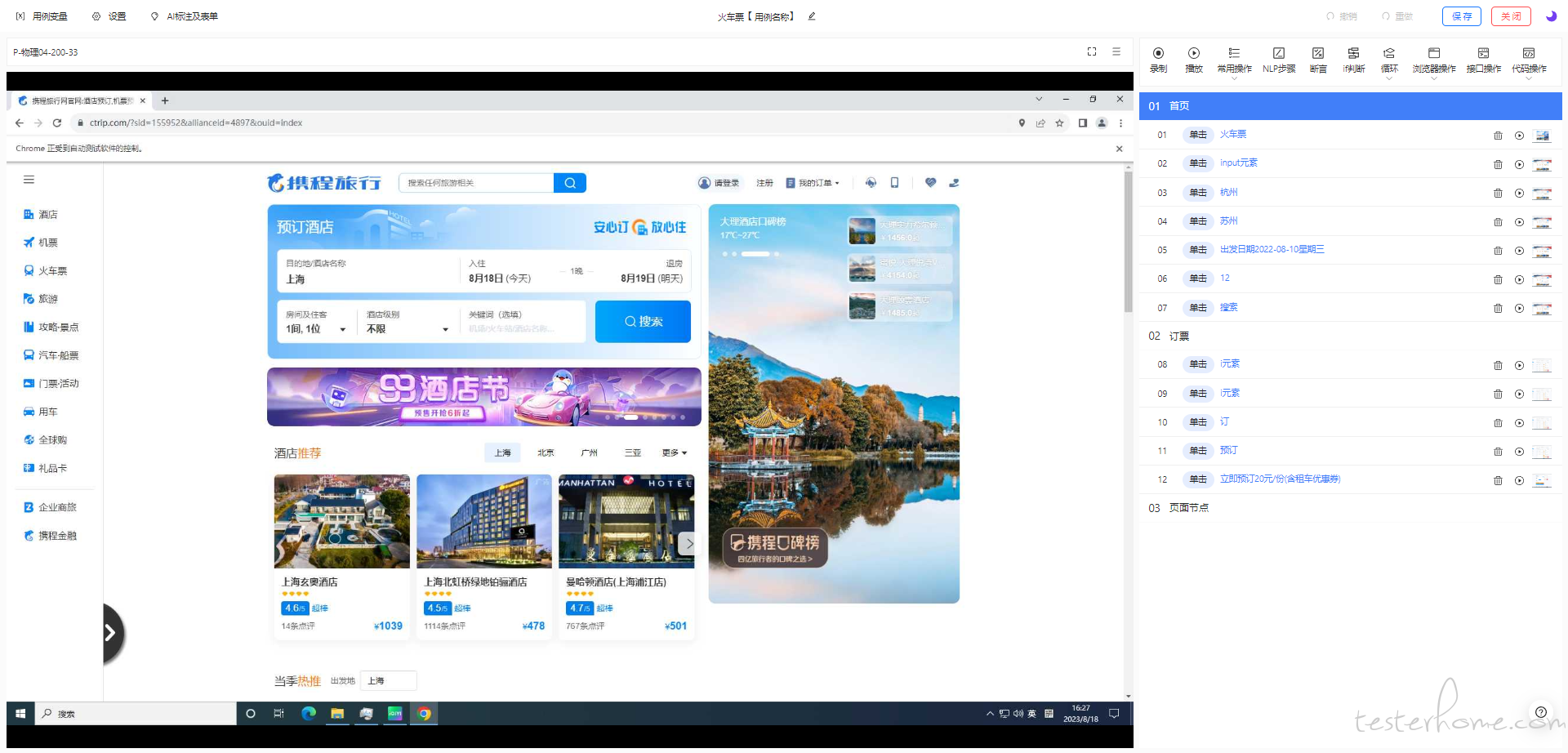Click step link 出发日期2022-08-10星期三
This screenshot has width=1568, height=753.
pyautogui.click(x=1272, y=249)
